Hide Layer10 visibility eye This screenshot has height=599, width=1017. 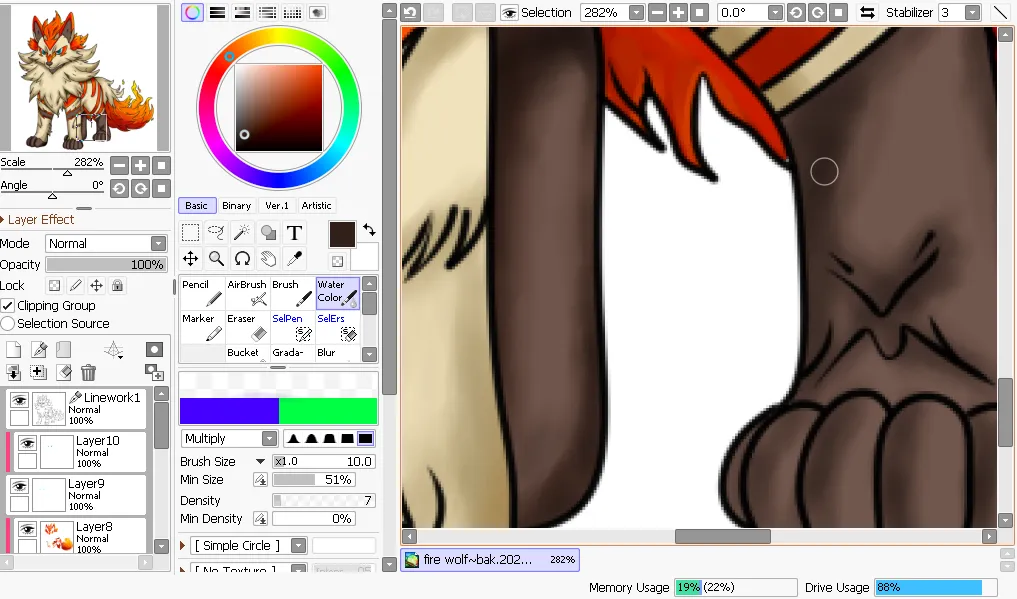[27, 443]
